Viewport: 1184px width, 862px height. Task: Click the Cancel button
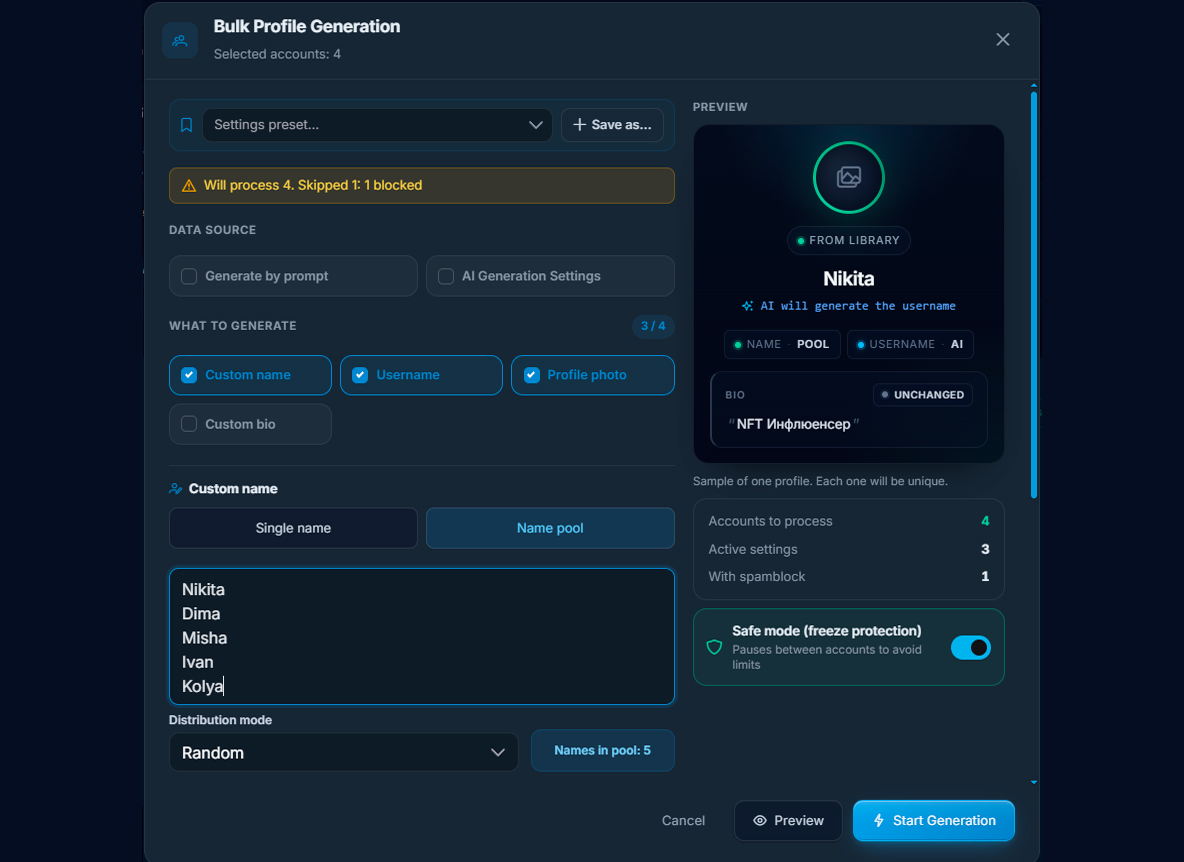point(683,820)
